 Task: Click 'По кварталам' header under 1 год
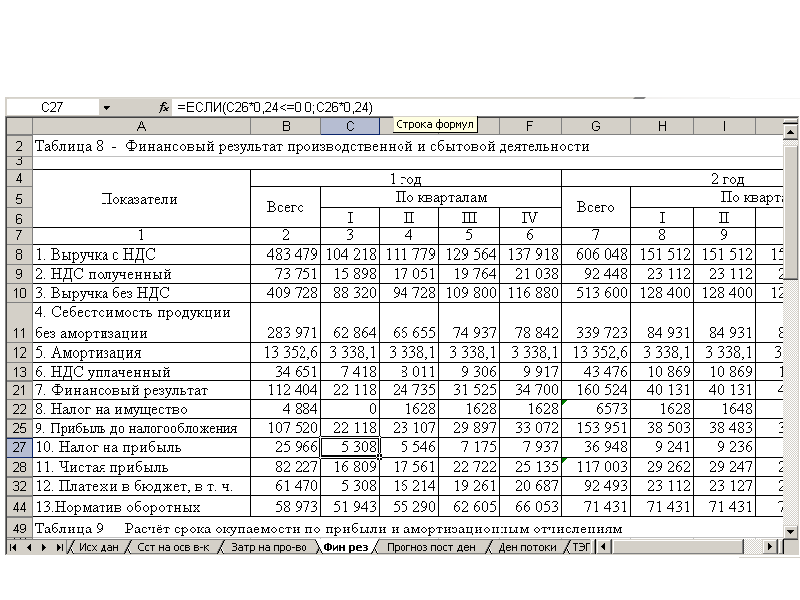[x=441, y=197]
